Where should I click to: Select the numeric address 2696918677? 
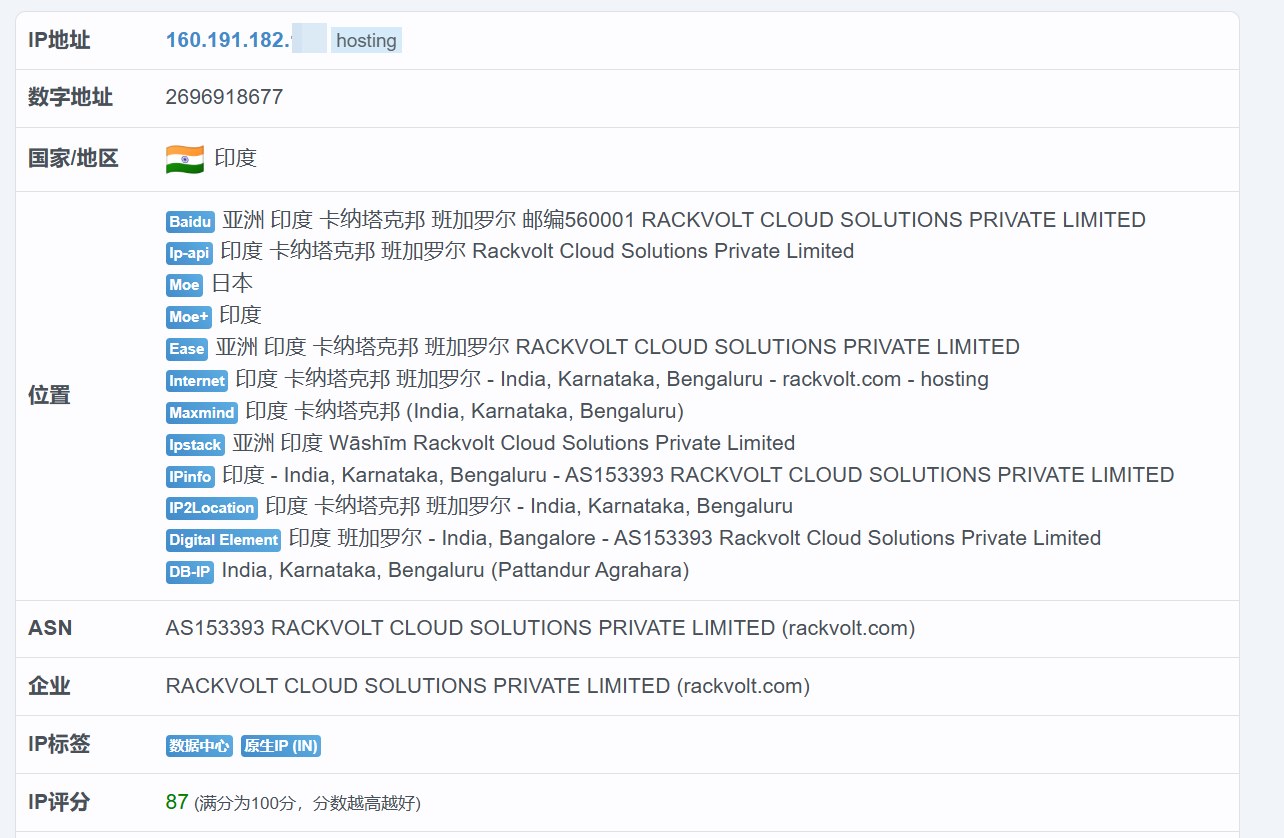[x=224, y=97]
